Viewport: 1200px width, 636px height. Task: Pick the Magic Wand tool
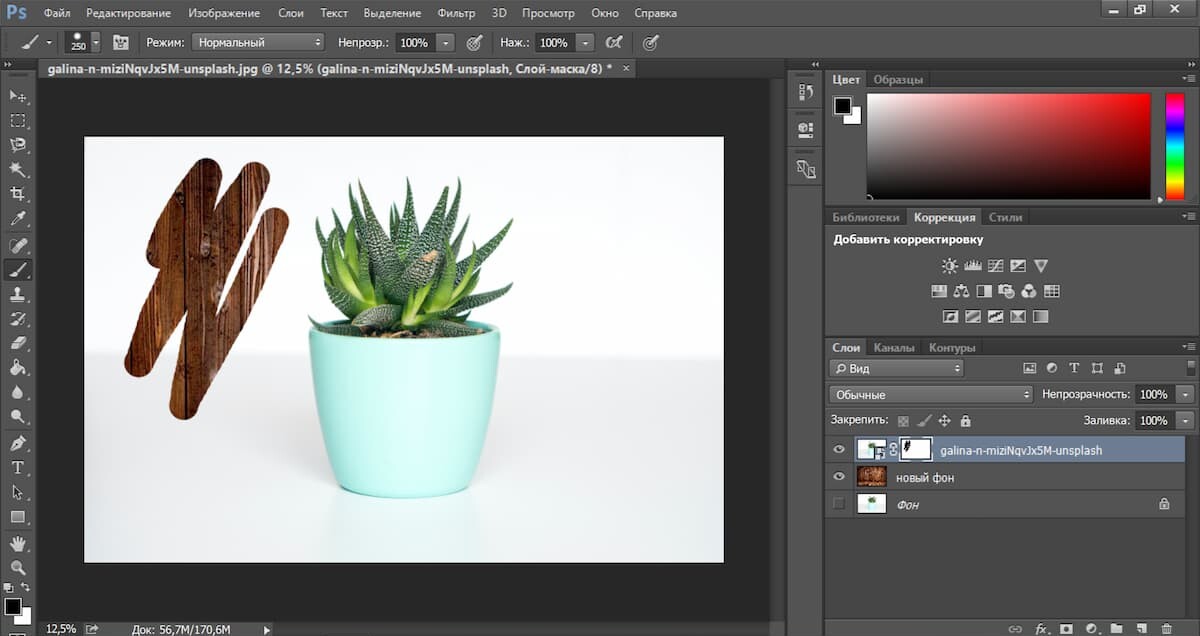[17, 169]
